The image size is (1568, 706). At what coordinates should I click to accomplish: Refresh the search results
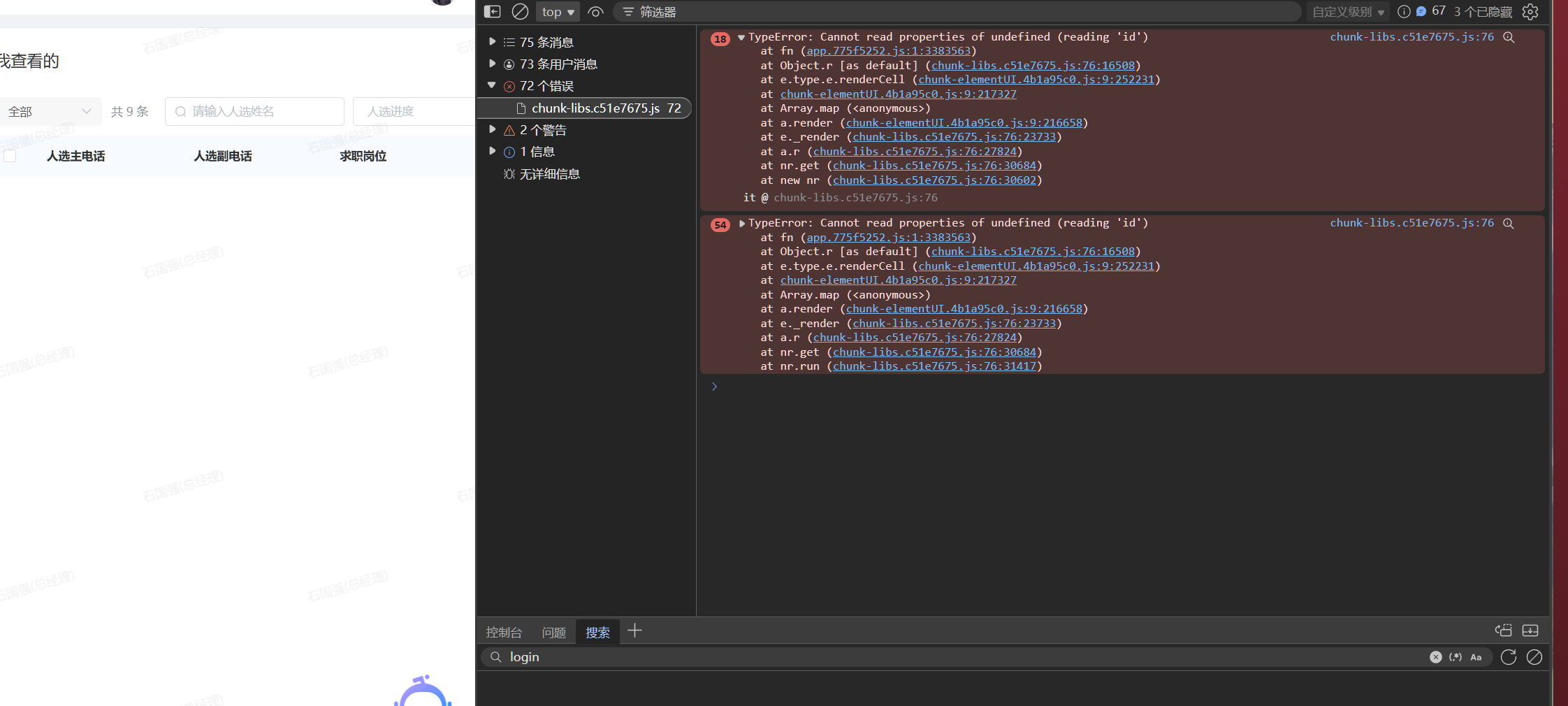pos(1508,657)
